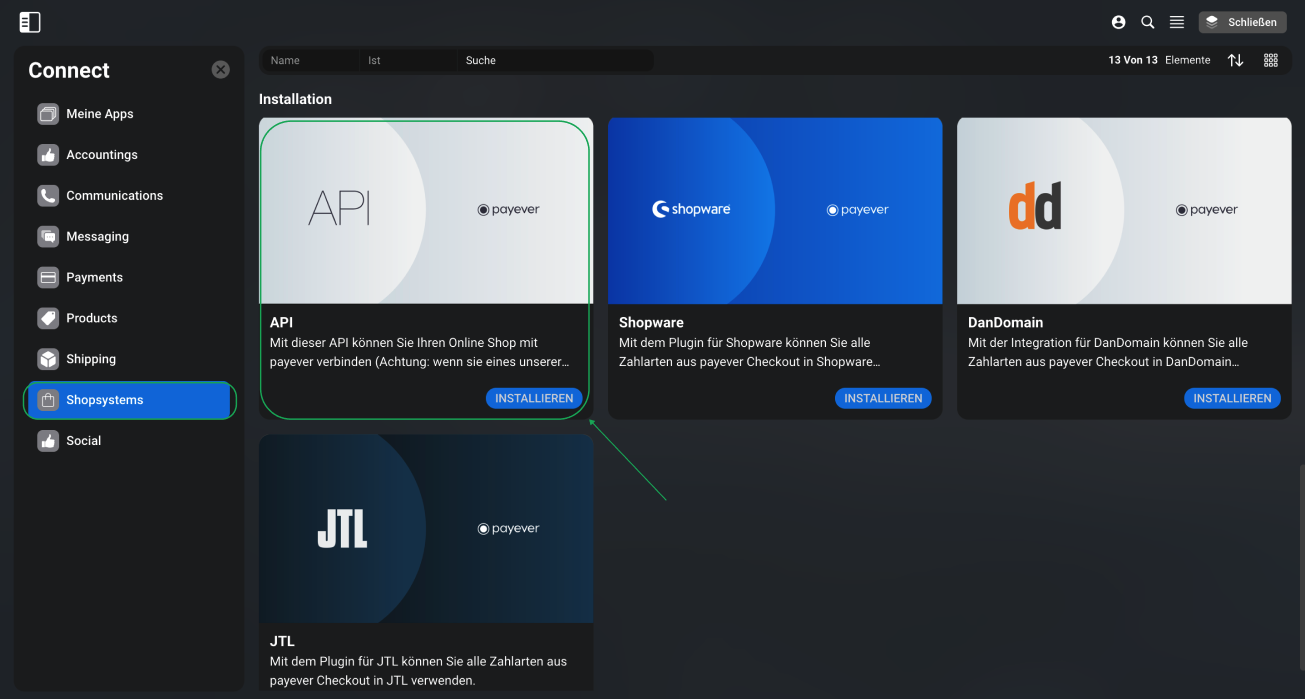Select the Payments category
This screenshot has height=699, width=1305.
coord(130,277)
